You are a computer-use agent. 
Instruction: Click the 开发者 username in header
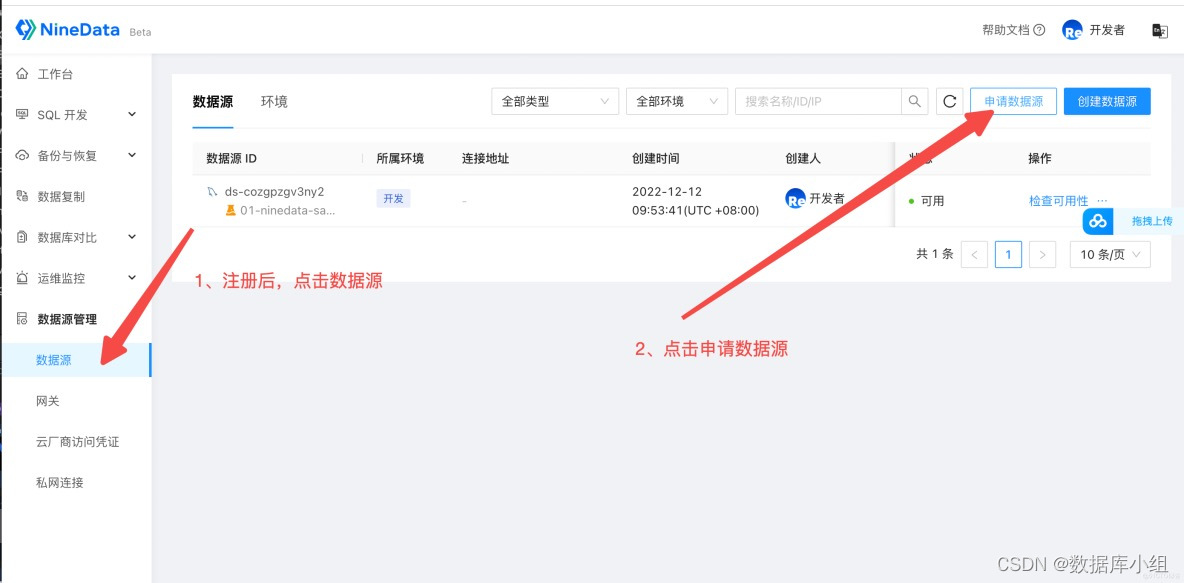click(1107, 30)
